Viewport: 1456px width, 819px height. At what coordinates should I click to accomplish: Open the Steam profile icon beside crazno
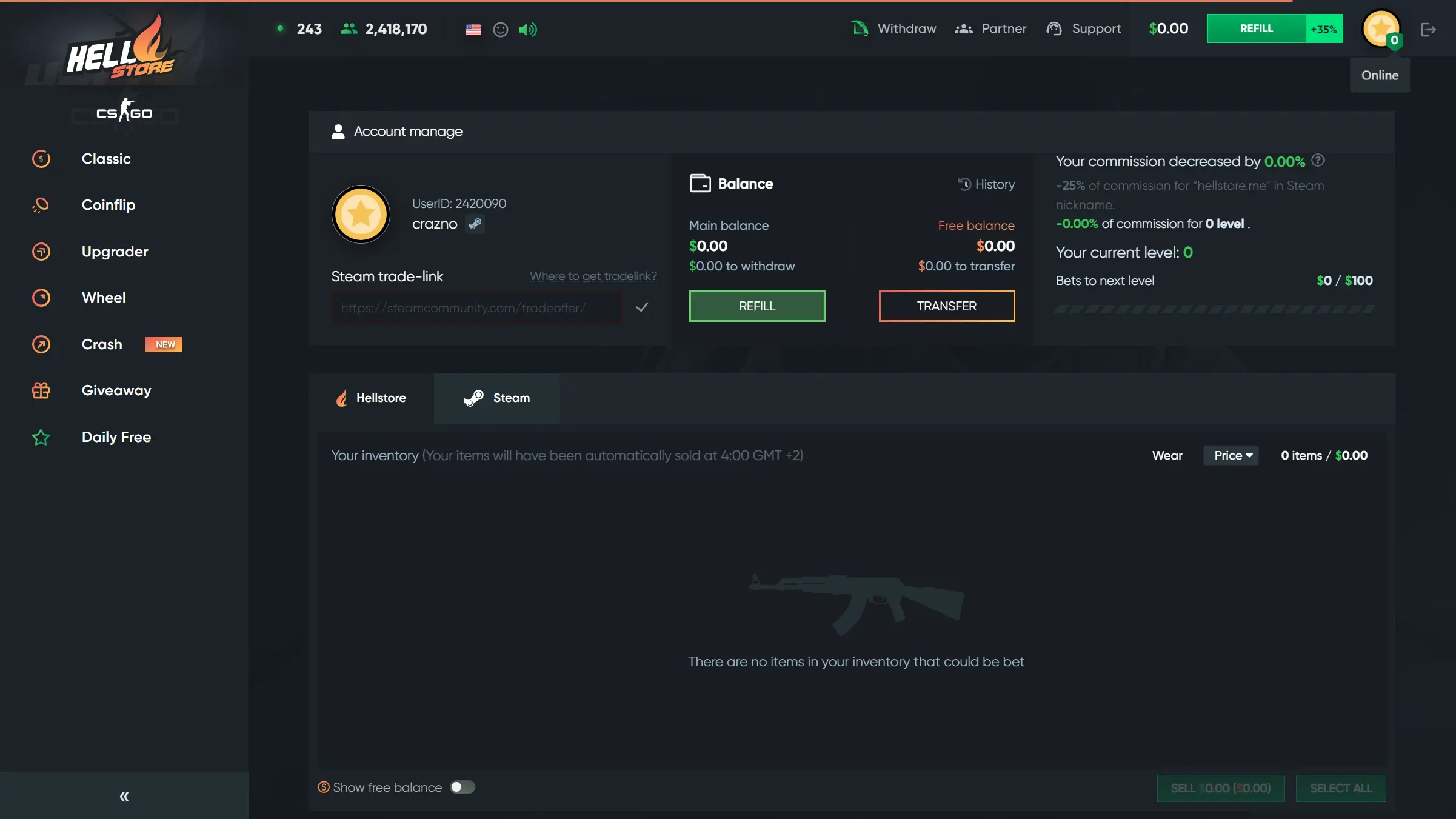pos(475,224)
